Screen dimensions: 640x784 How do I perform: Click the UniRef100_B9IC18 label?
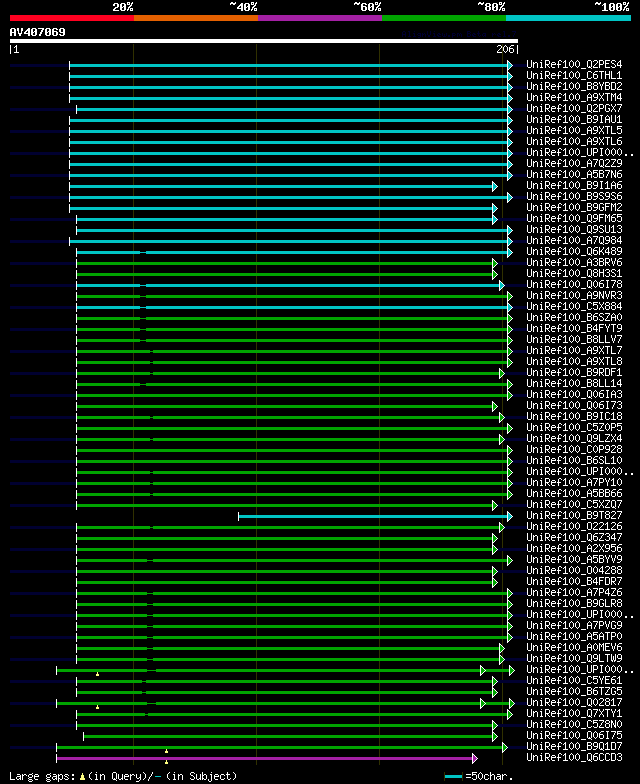(x=574, y=416)
